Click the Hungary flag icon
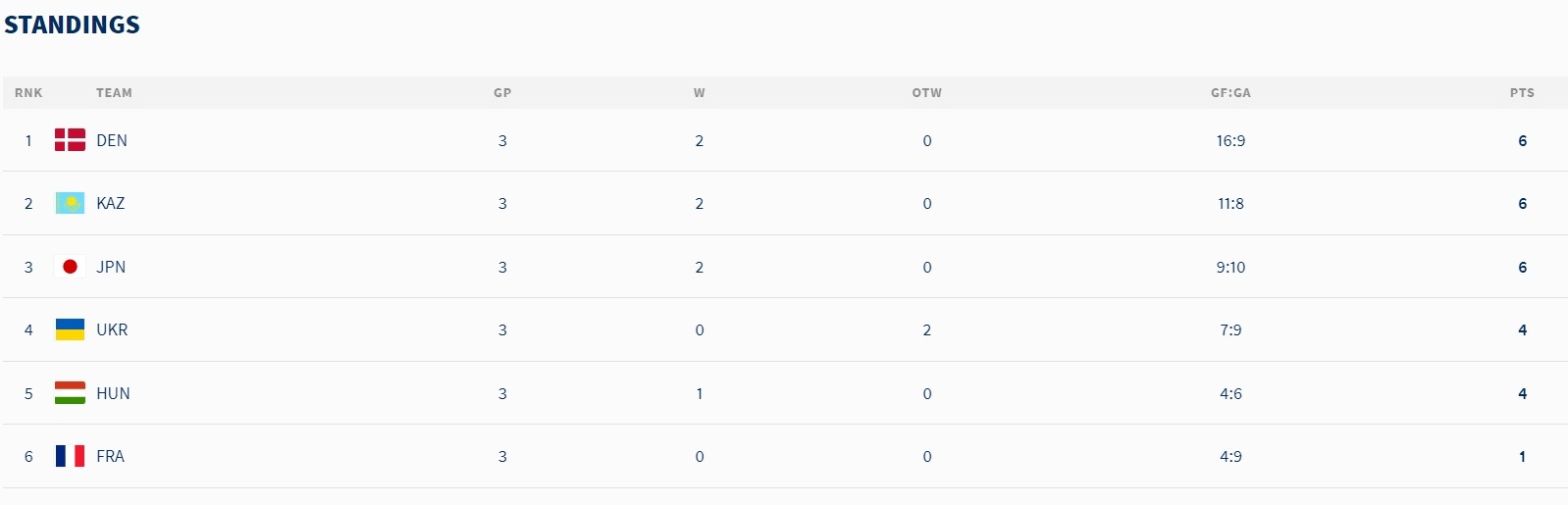1568x505 pixels. click(x=70, y=393)
